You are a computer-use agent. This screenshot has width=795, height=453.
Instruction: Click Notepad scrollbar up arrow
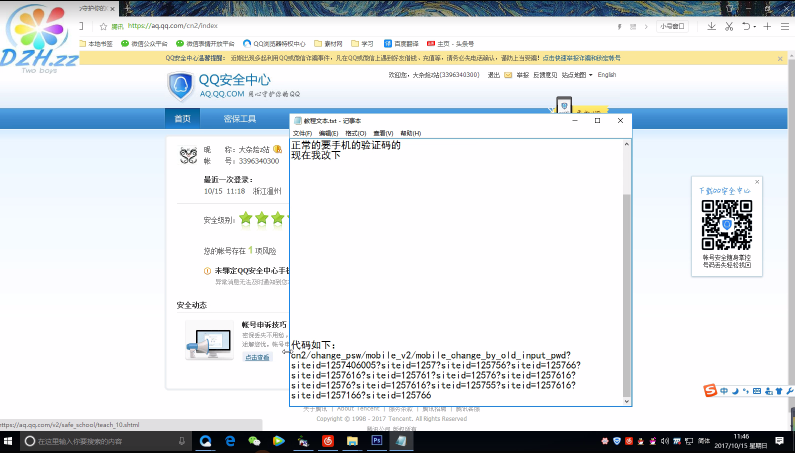(627, 144)
